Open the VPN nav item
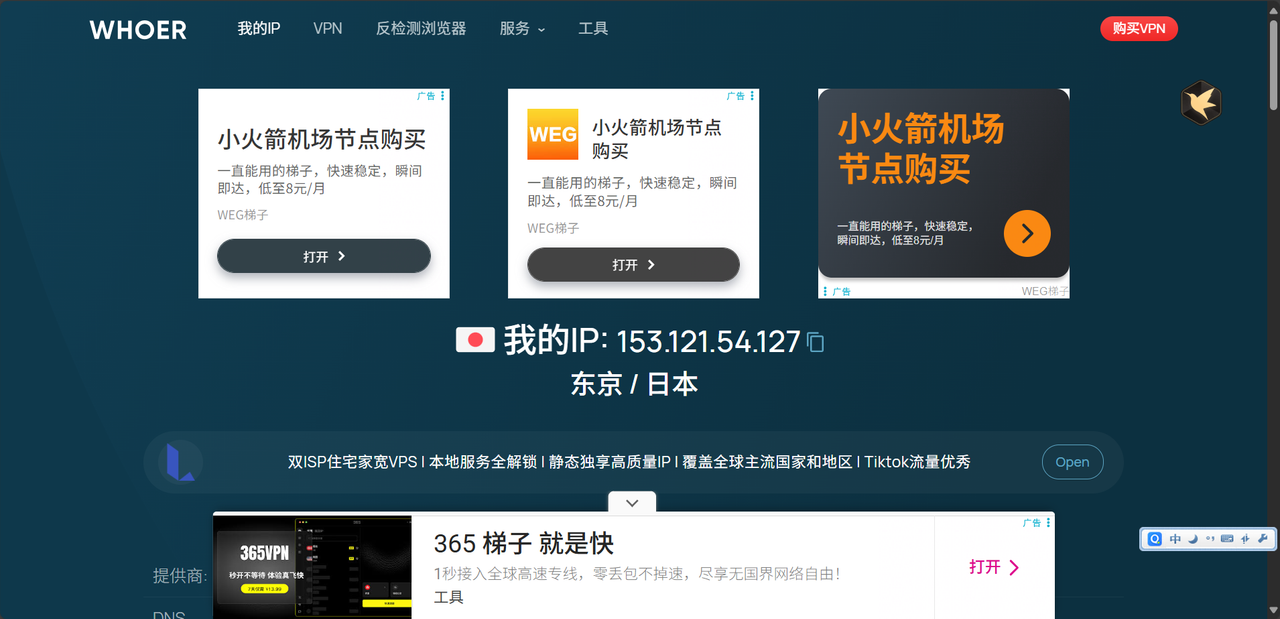Image resolution: width=1280 pixels, height=619 pixels. tap(328, 29)
